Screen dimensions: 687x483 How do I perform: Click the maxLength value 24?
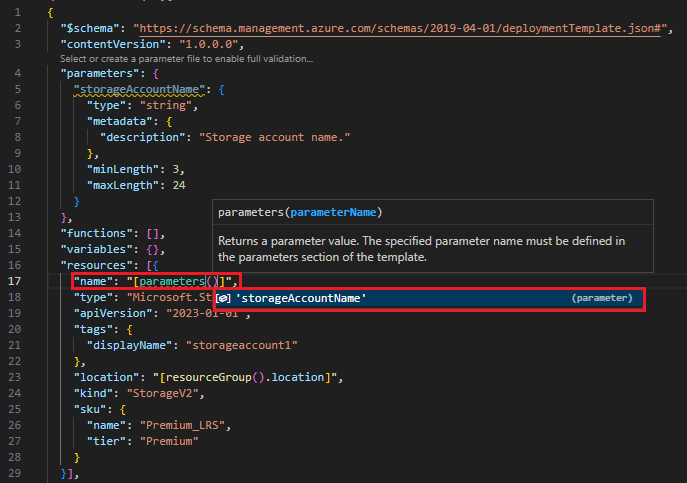coord(179,185)
